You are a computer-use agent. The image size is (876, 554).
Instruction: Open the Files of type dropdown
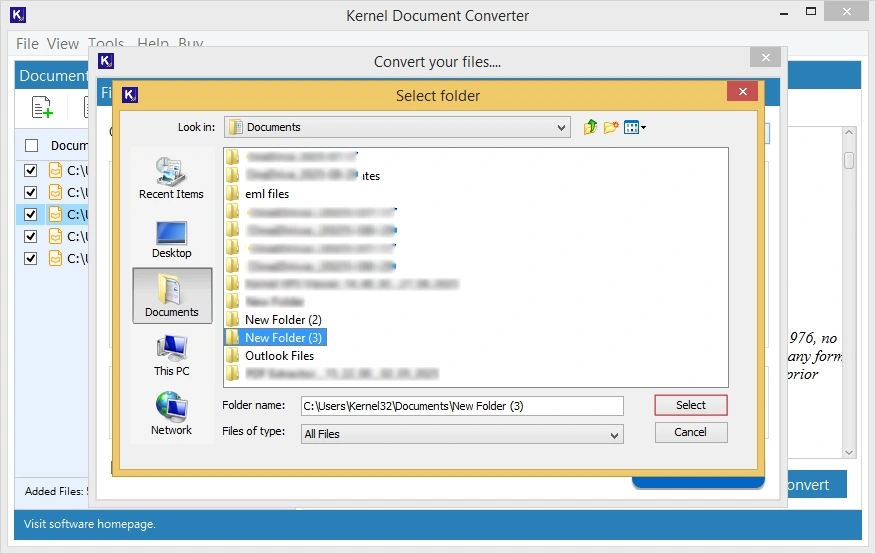click(x=614, y=434)
